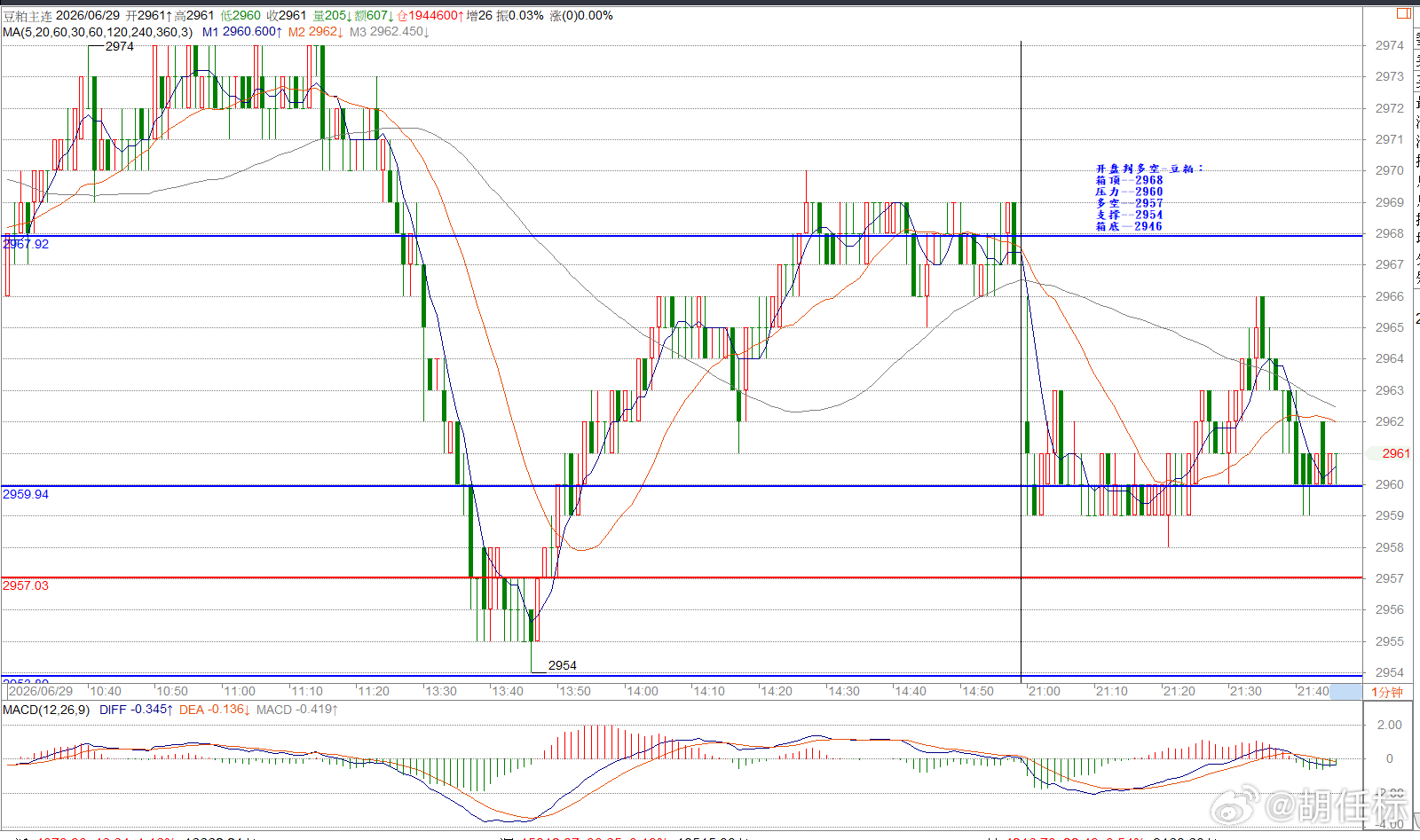Screen dimensions: 1420x840
Task: Select the 2967.92 horizontal line label
Action: [27, 244]
